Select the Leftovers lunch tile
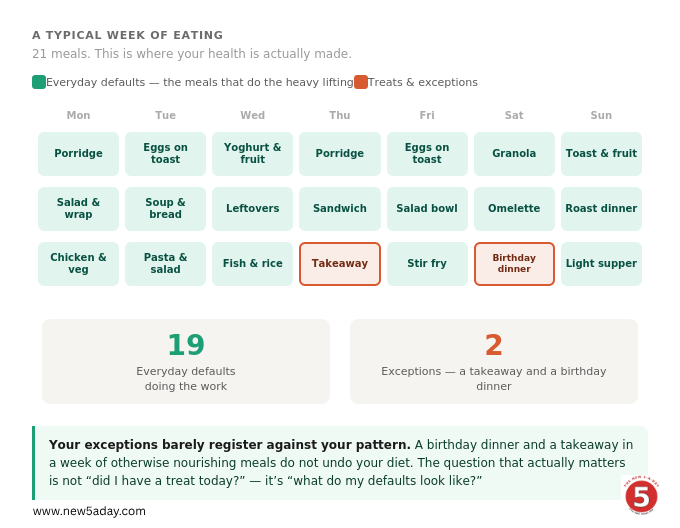Screen dimensions: 680x528 (x=252, y=209)
